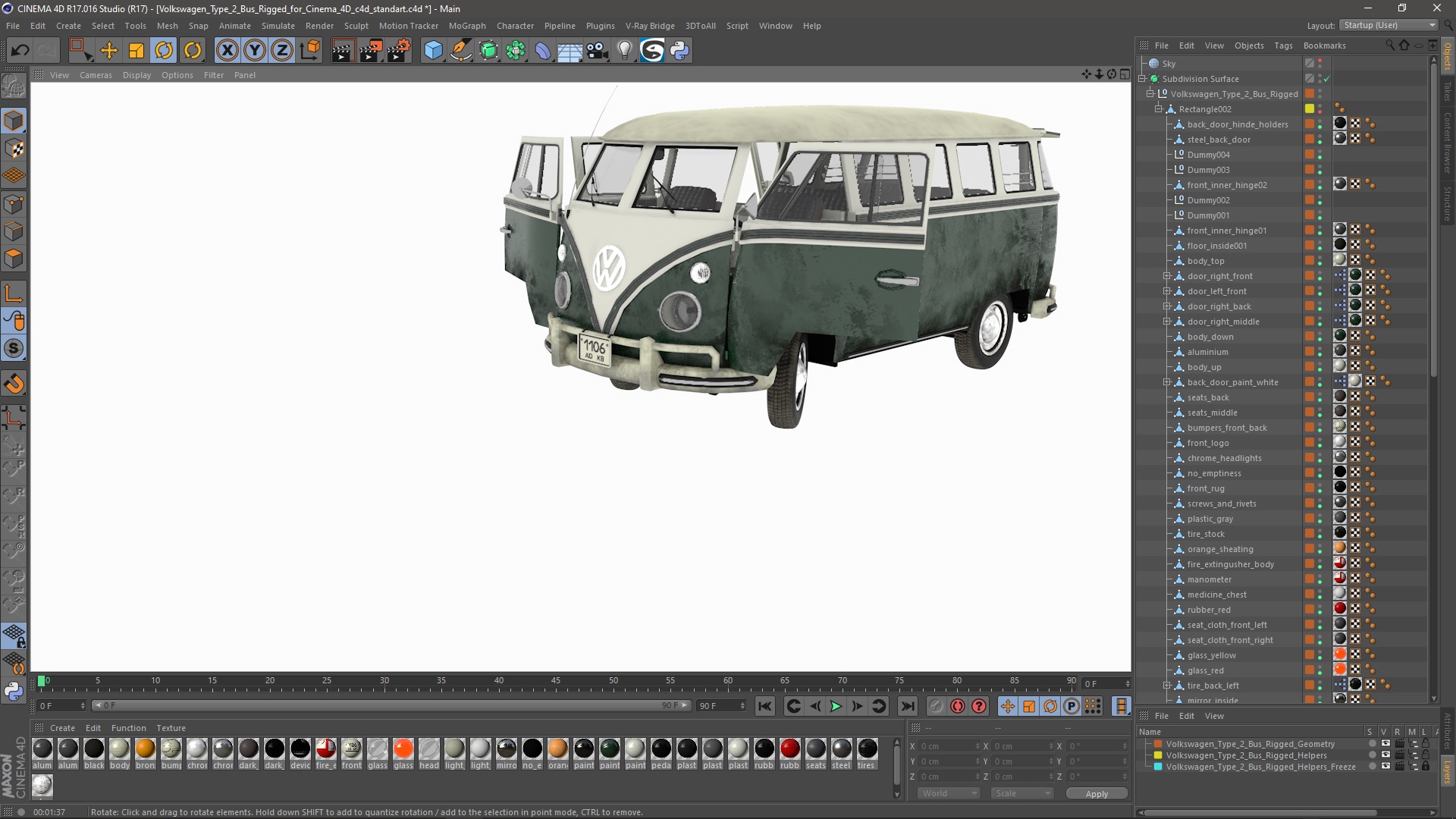Go to start of timeline
Image resolution: width=1456 pixels, height=819 pixels.
(765, 707)
